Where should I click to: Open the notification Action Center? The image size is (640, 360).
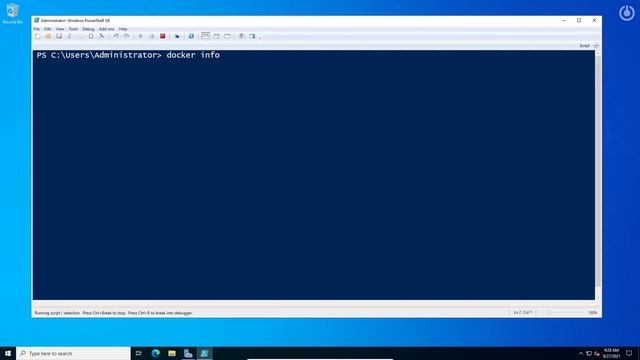click(x=629, y=353)
